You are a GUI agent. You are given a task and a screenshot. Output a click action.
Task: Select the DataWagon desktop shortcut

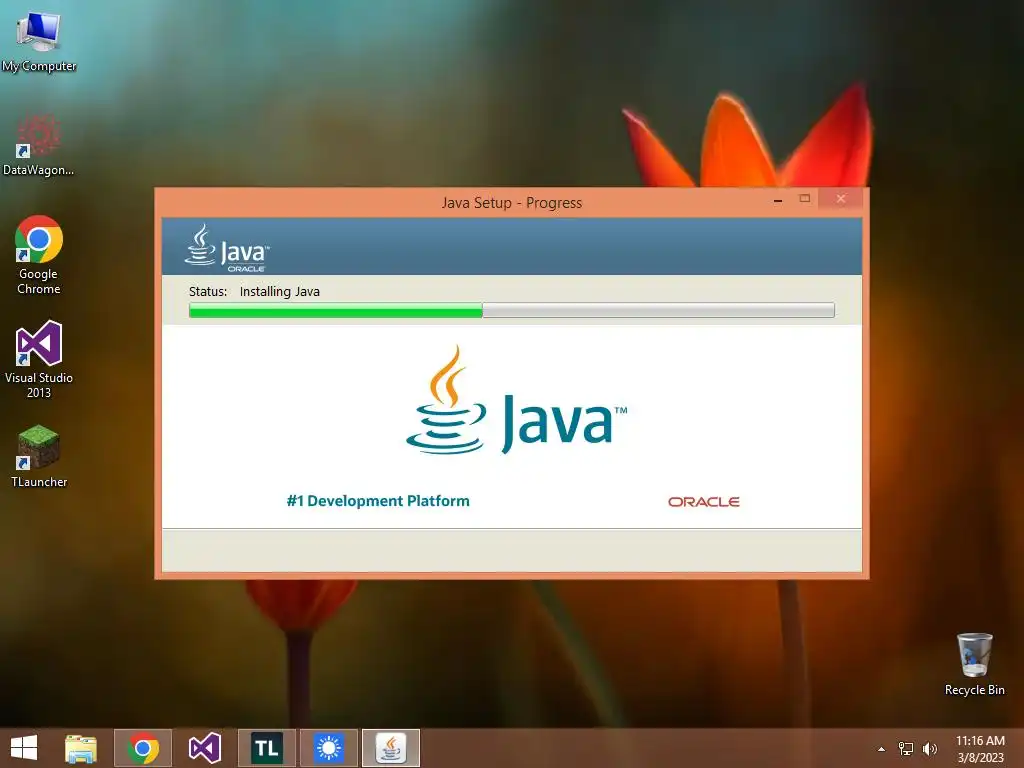(39, 145)
